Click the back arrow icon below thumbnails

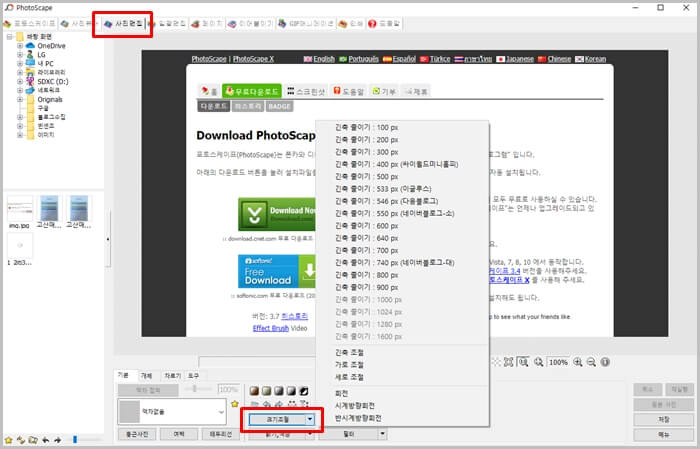coord(46,440)
